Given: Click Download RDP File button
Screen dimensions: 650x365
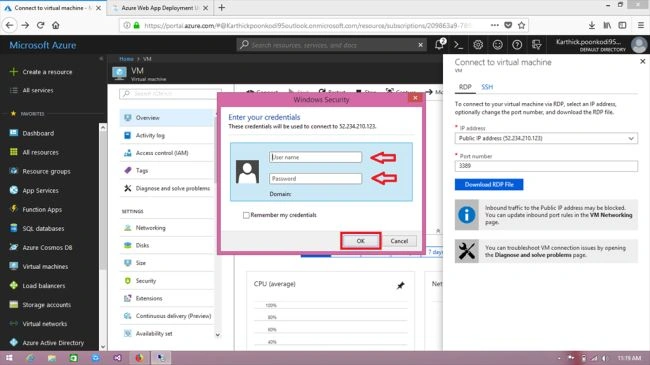Looking at the screenshot, I should coord(489,185).
